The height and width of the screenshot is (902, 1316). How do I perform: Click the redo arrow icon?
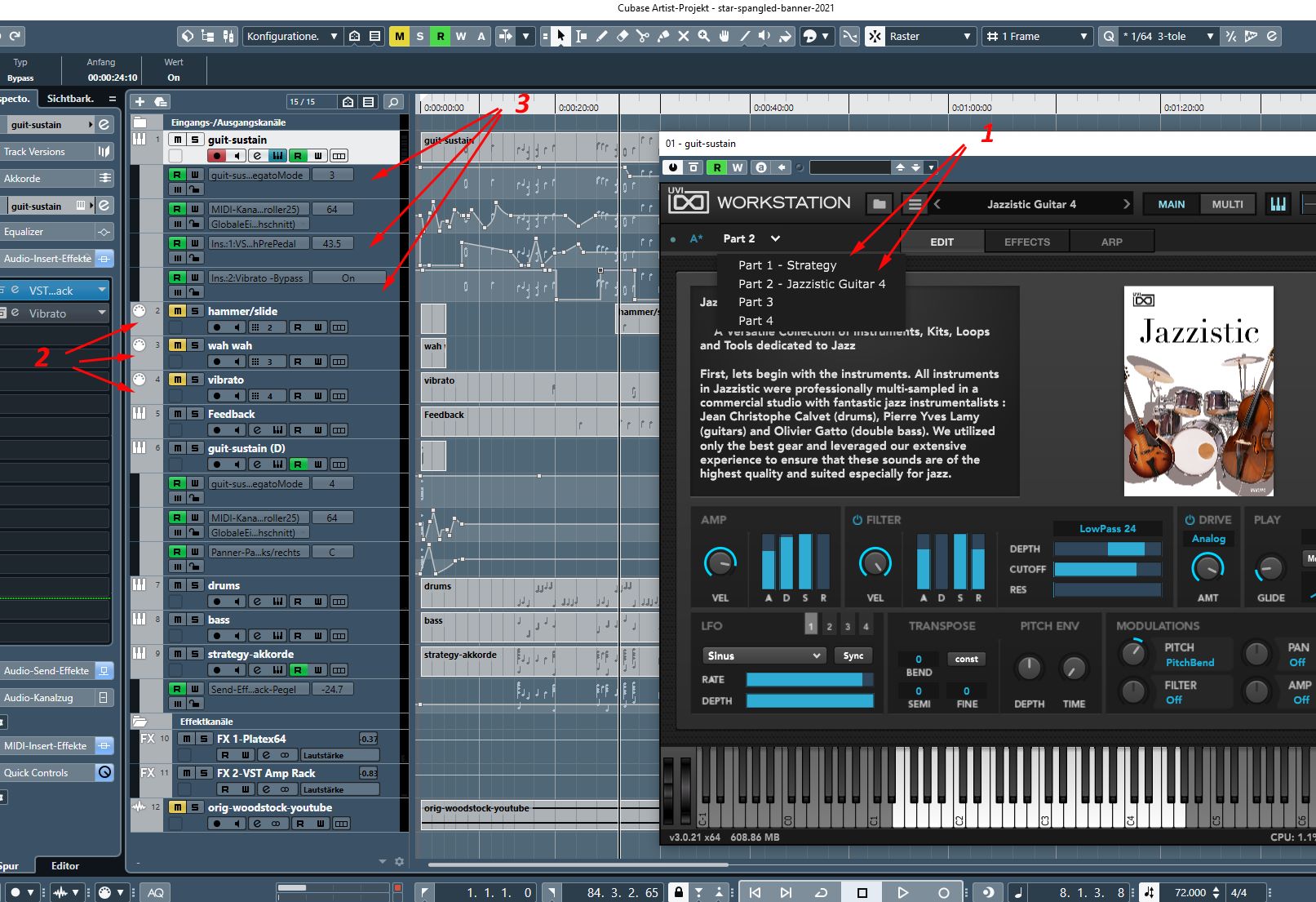(15, 36)
